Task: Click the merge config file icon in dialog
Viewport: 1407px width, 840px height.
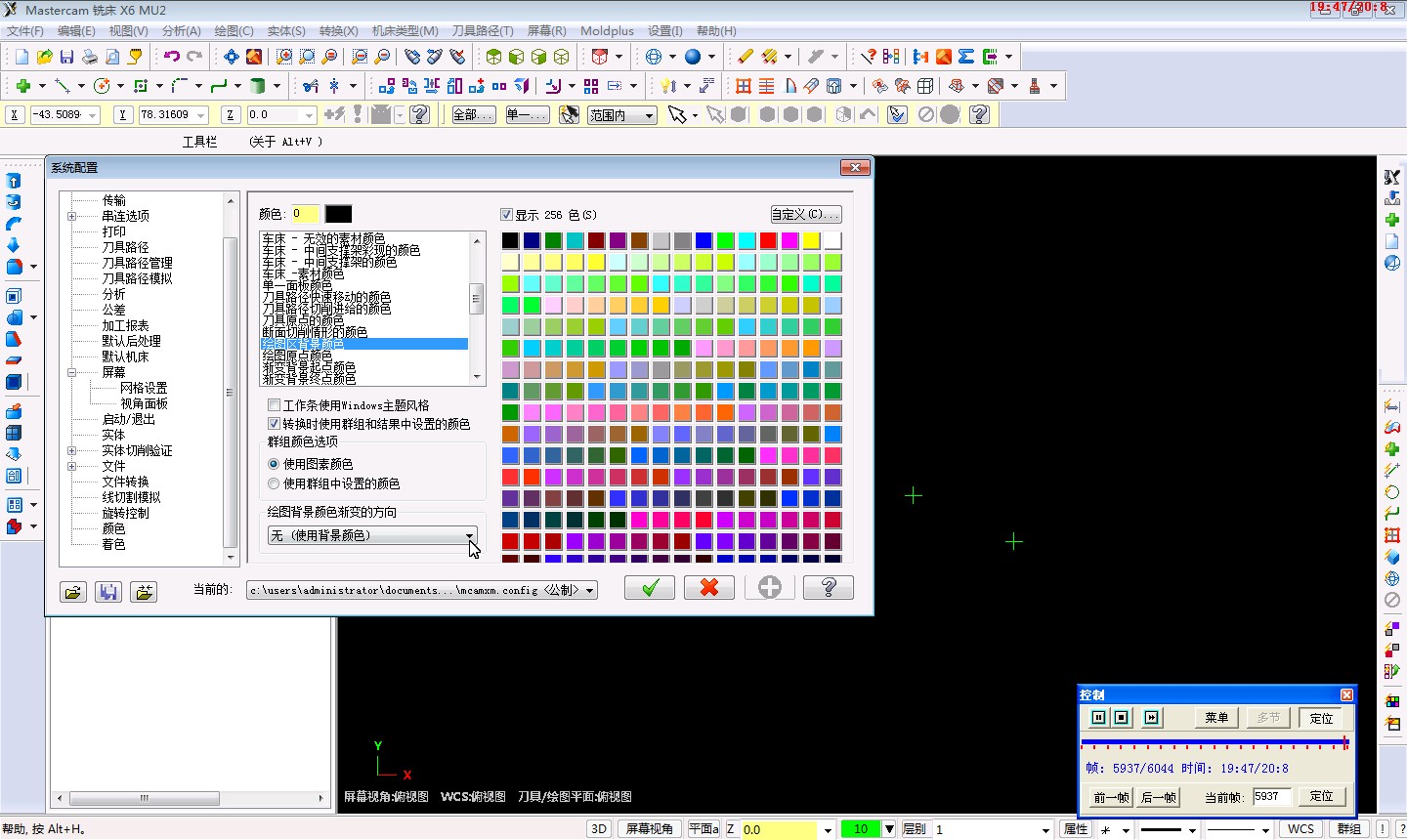Action: pyautogui.click(x=144, y=591)
